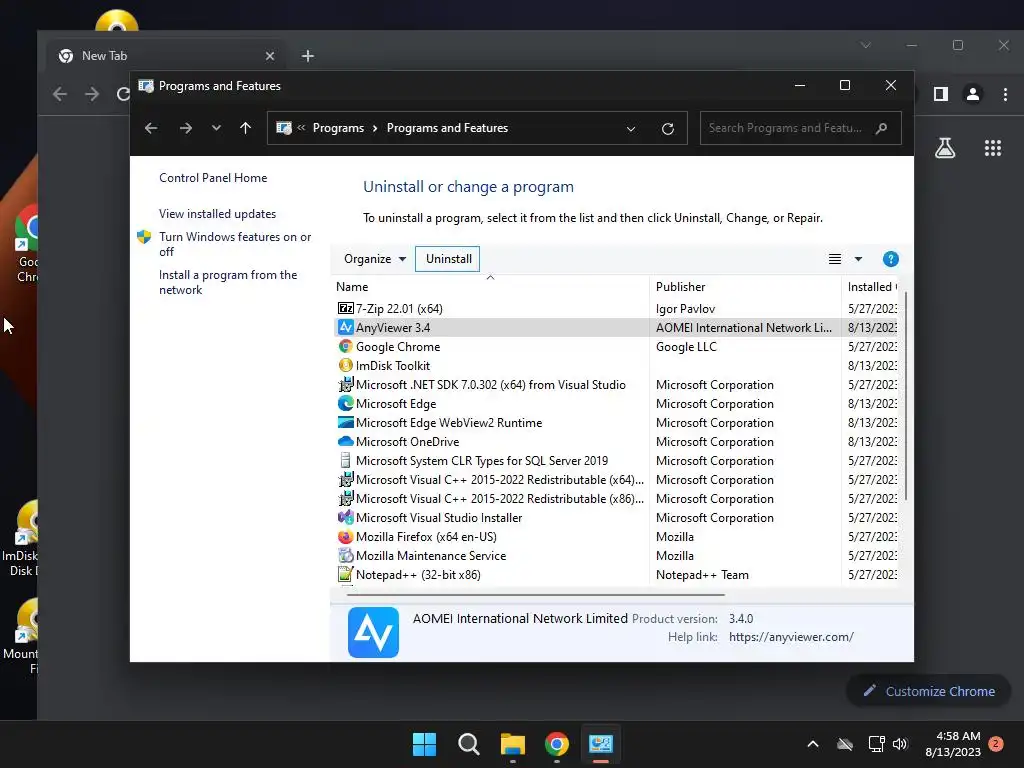1024x768 pixels.
Task: Click the Microsoft Edge icon in program list
Action: tap(345, 404)
